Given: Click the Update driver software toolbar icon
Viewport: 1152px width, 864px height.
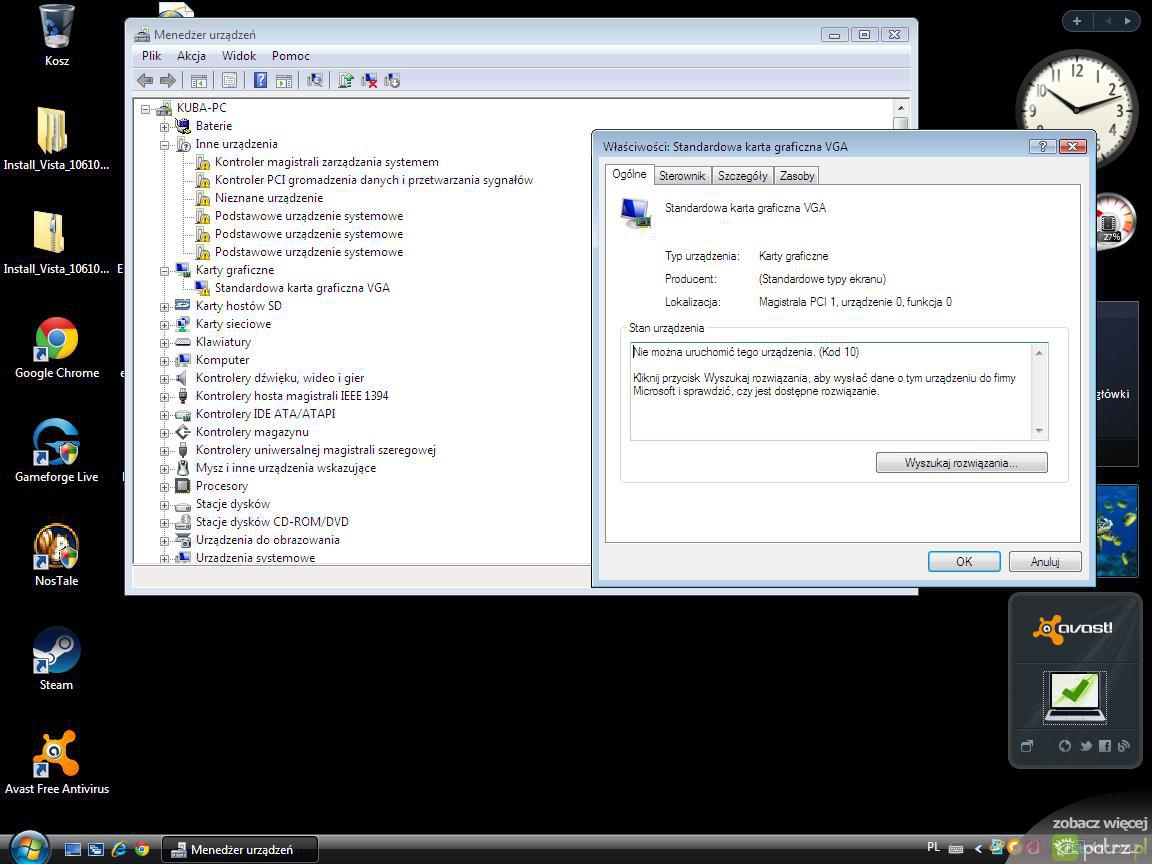Looking at the screenshot, I should (346, 80).
